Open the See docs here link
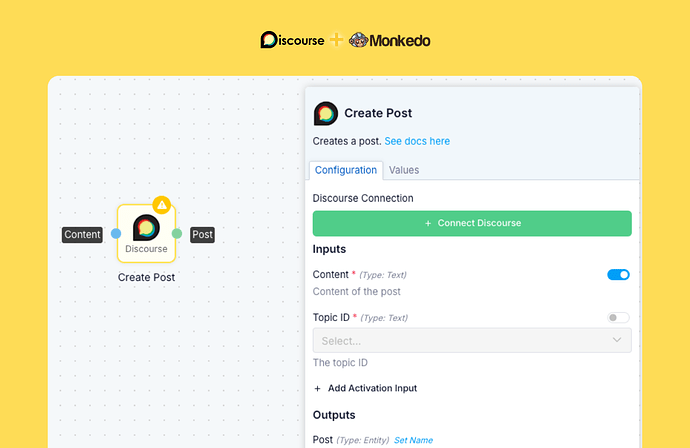This screenshot has width=690, height=448. (417, 141)
